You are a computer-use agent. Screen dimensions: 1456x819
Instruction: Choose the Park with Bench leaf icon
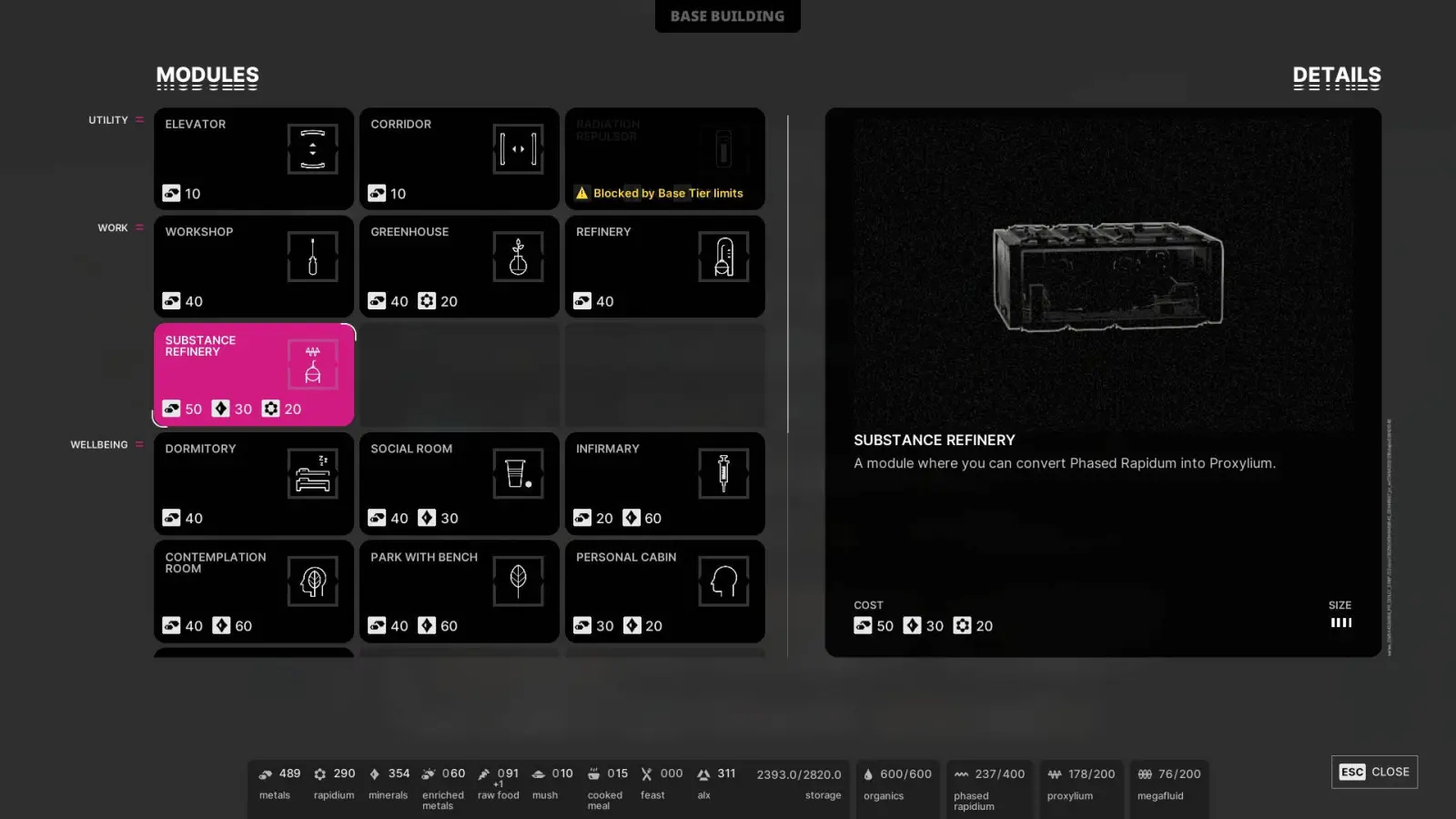click(x=519, y=581)
